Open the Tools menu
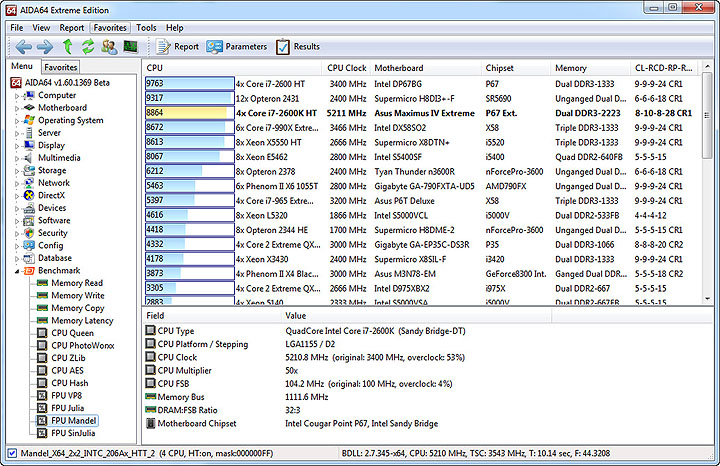This screenshot has height=466, width=720. [146, 28]
